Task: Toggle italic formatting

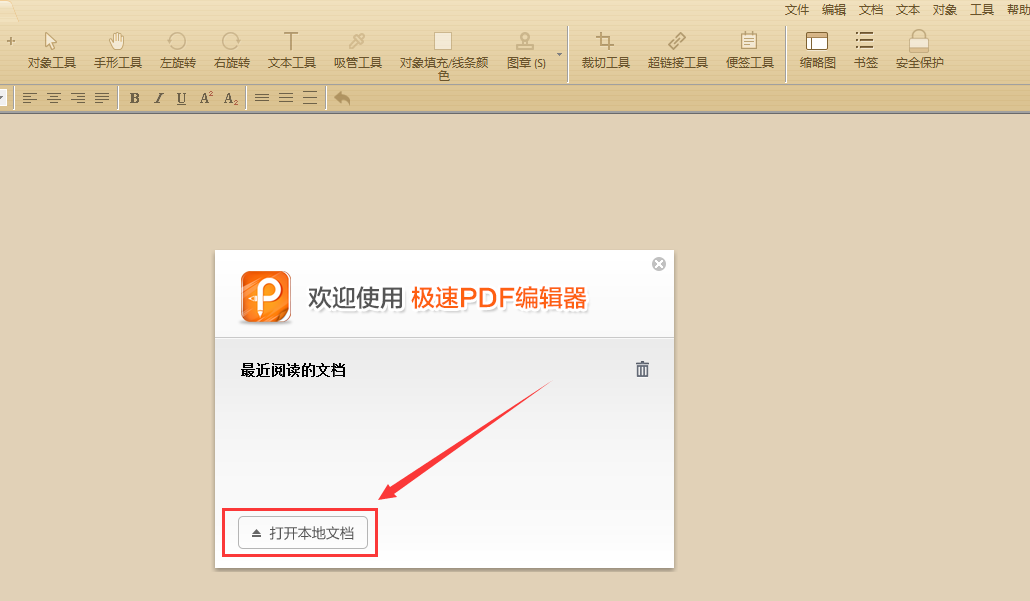Action: [158, 98]
